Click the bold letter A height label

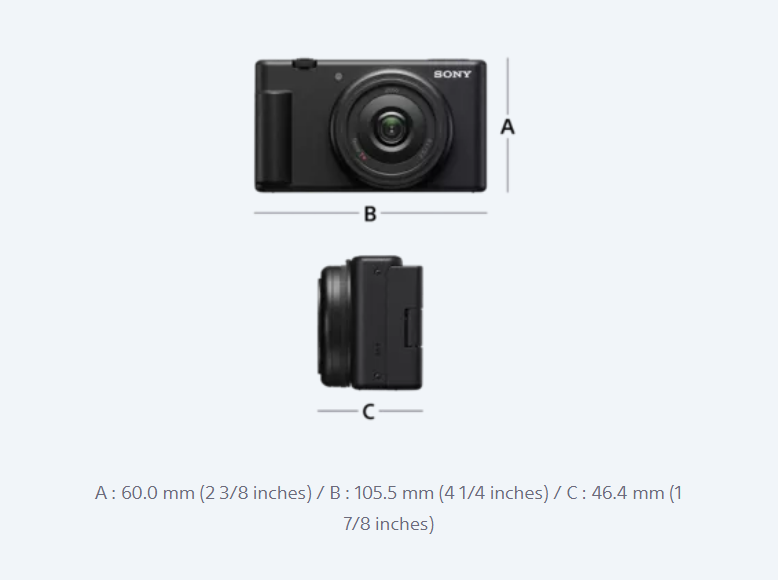[507, 127]
